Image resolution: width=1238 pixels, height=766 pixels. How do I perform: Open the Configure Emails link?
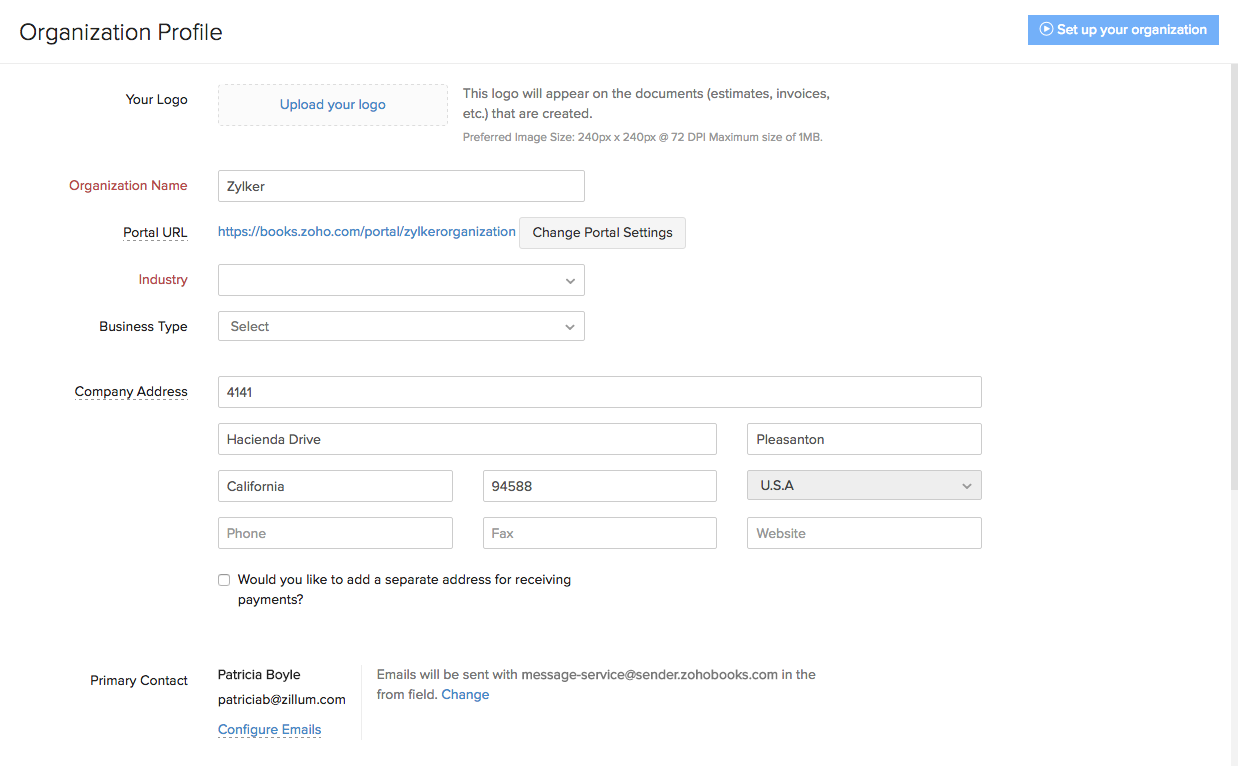pos(269,730)
